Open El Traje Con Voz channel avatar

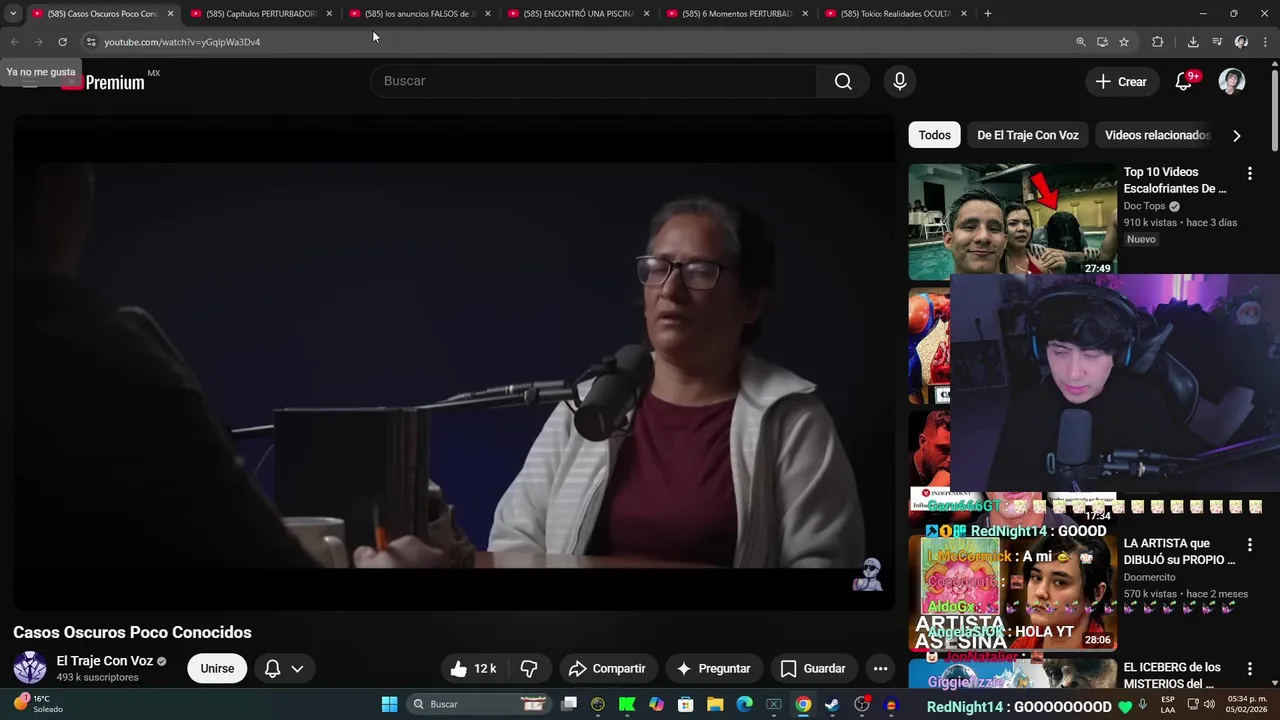coord(30,668)
